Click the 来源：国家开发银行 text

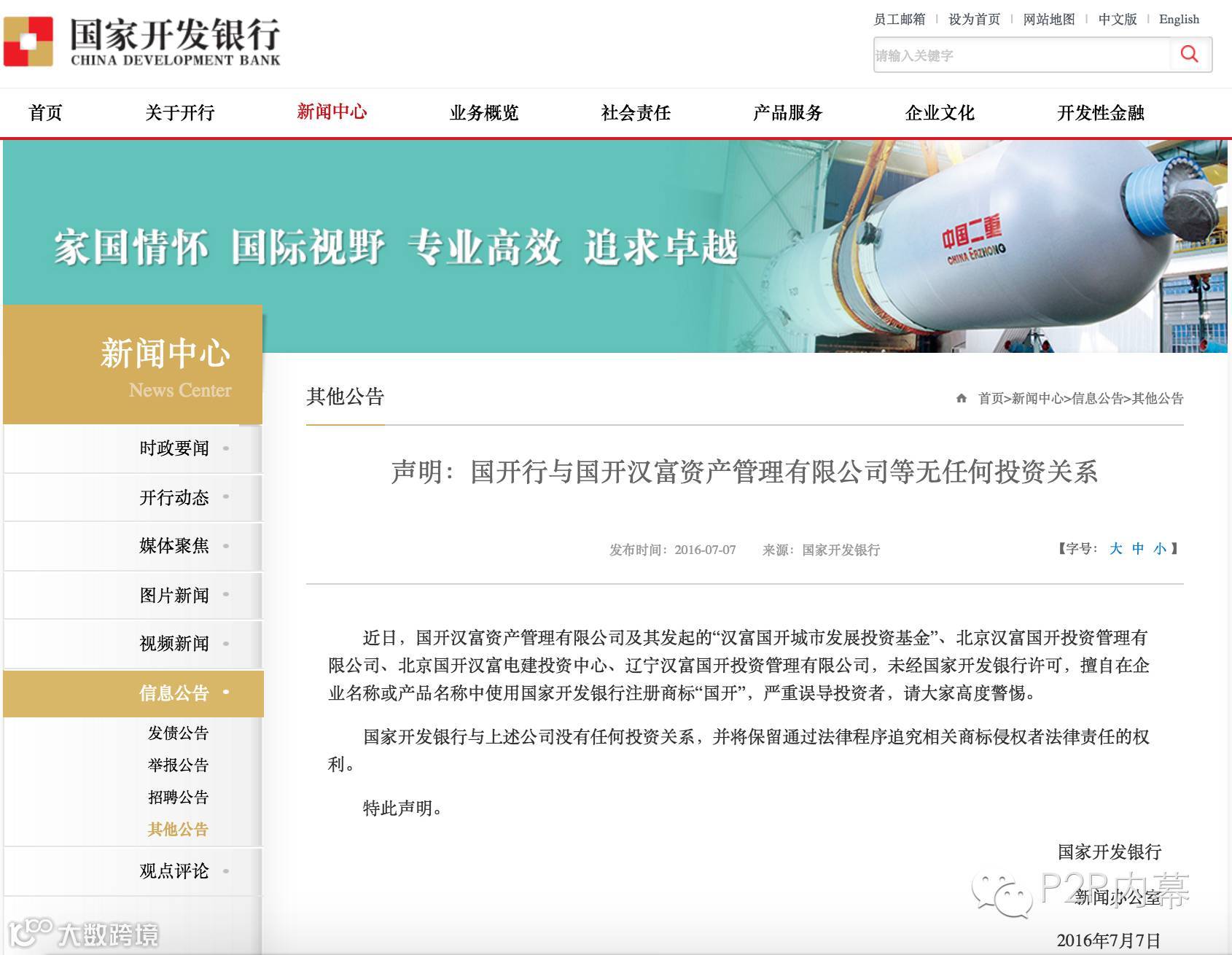tap(822, 550)
